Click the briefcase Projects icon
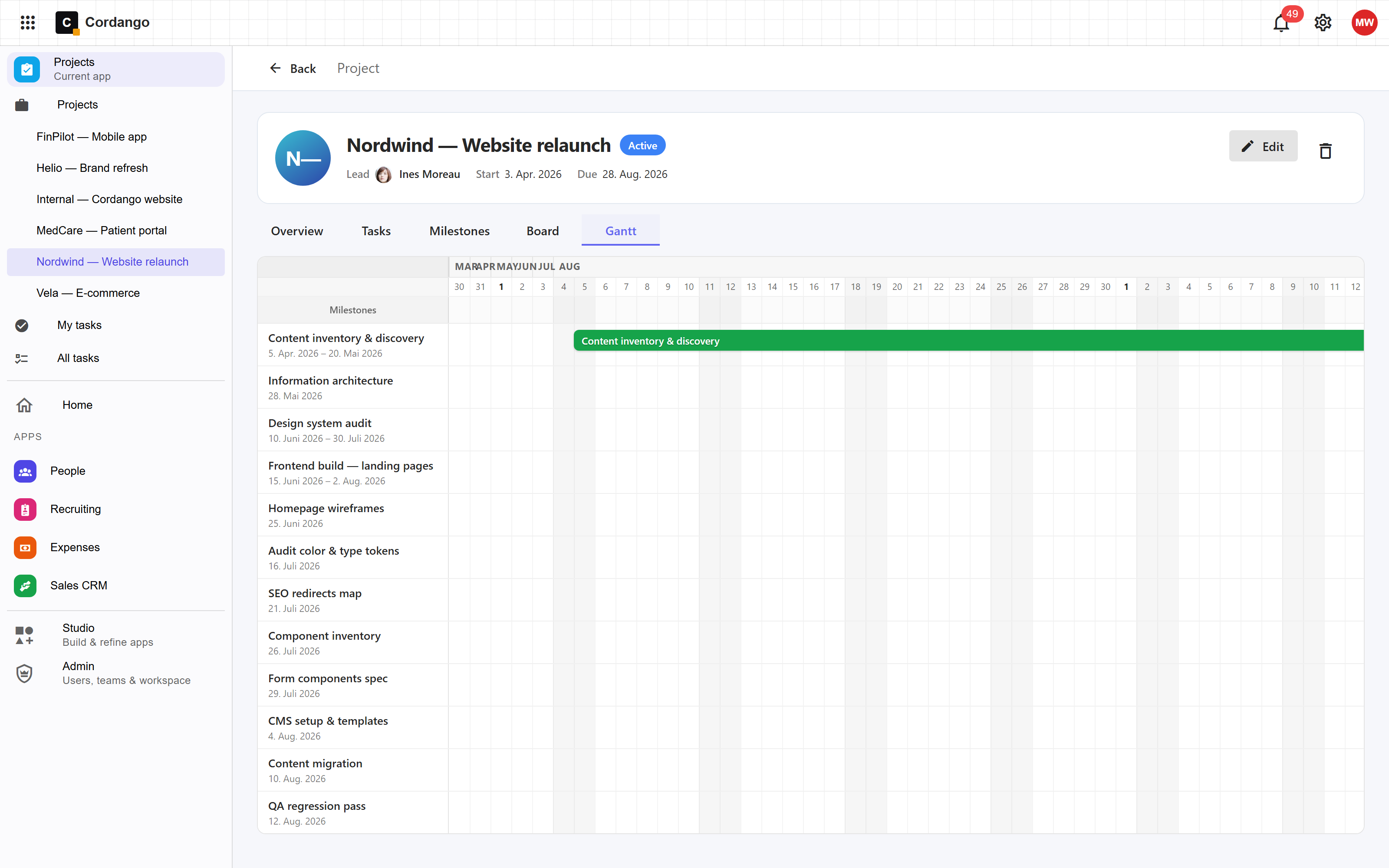Screen dimensions: 1389x868 pos(22,105)
